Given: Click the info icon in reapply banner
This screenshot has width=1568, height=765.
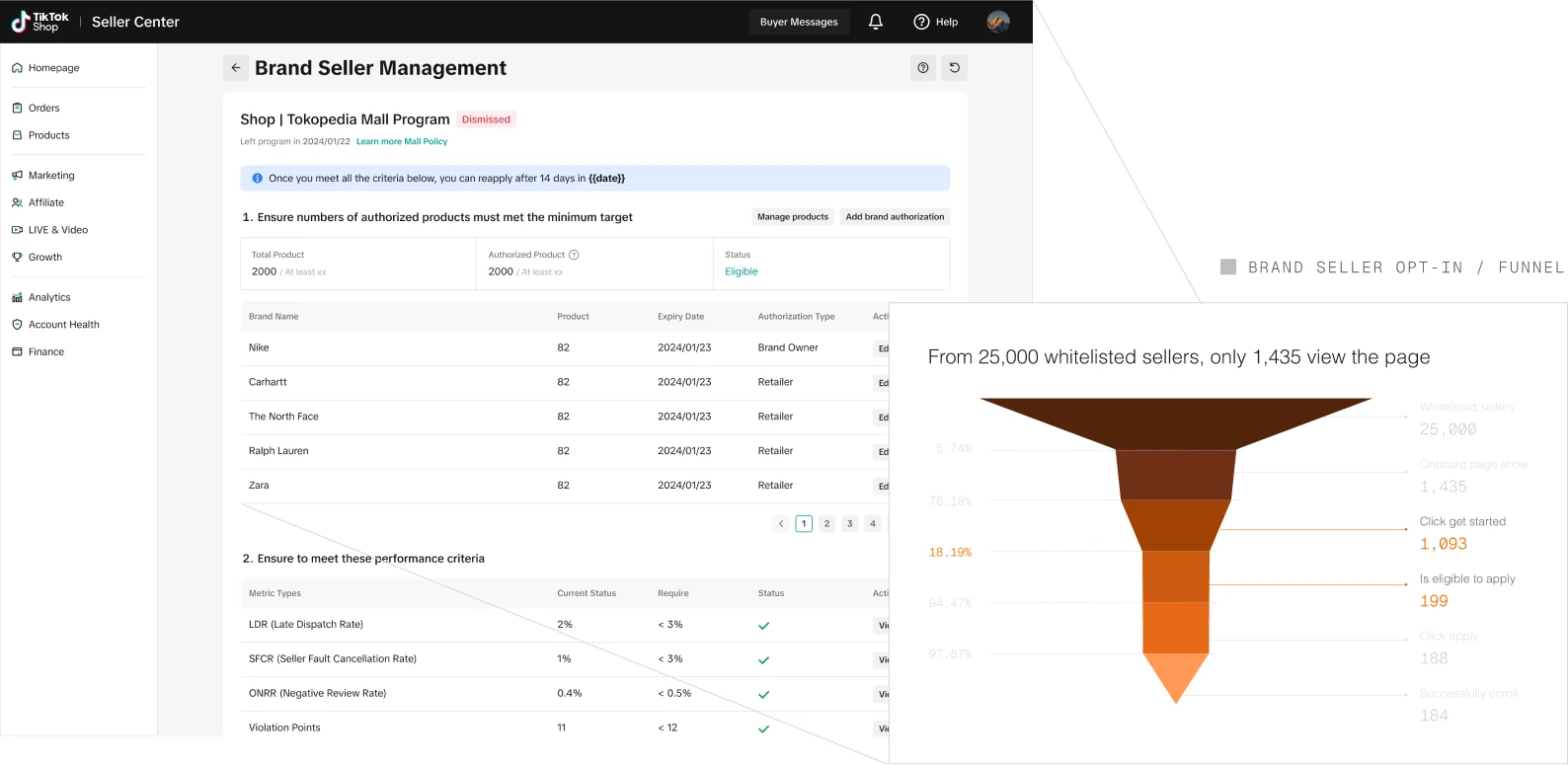Looking at the screenshot, I should 258,179.
